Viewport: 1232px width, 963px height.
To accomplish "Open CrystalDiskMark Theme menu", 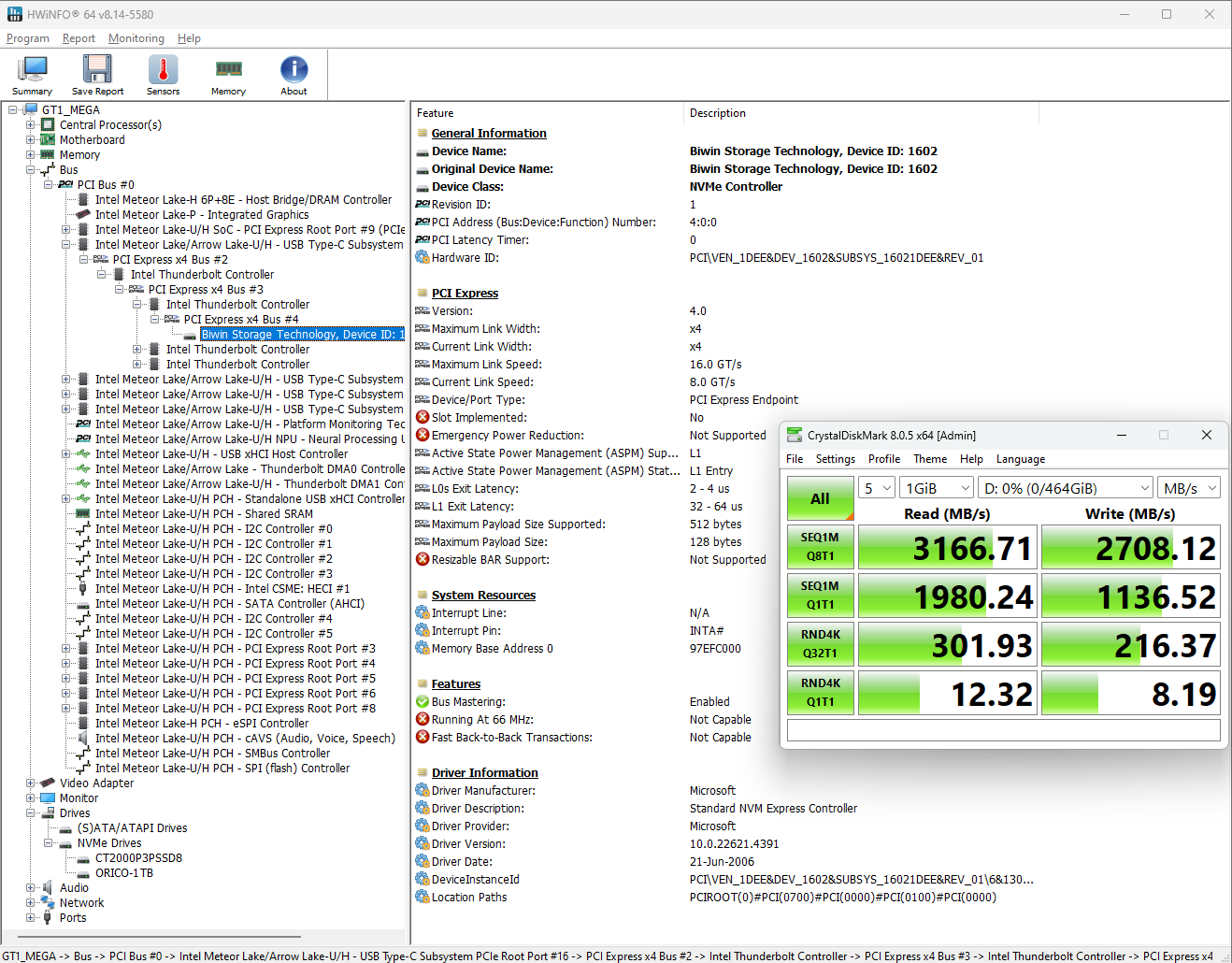I will click(x=930, y=459).
